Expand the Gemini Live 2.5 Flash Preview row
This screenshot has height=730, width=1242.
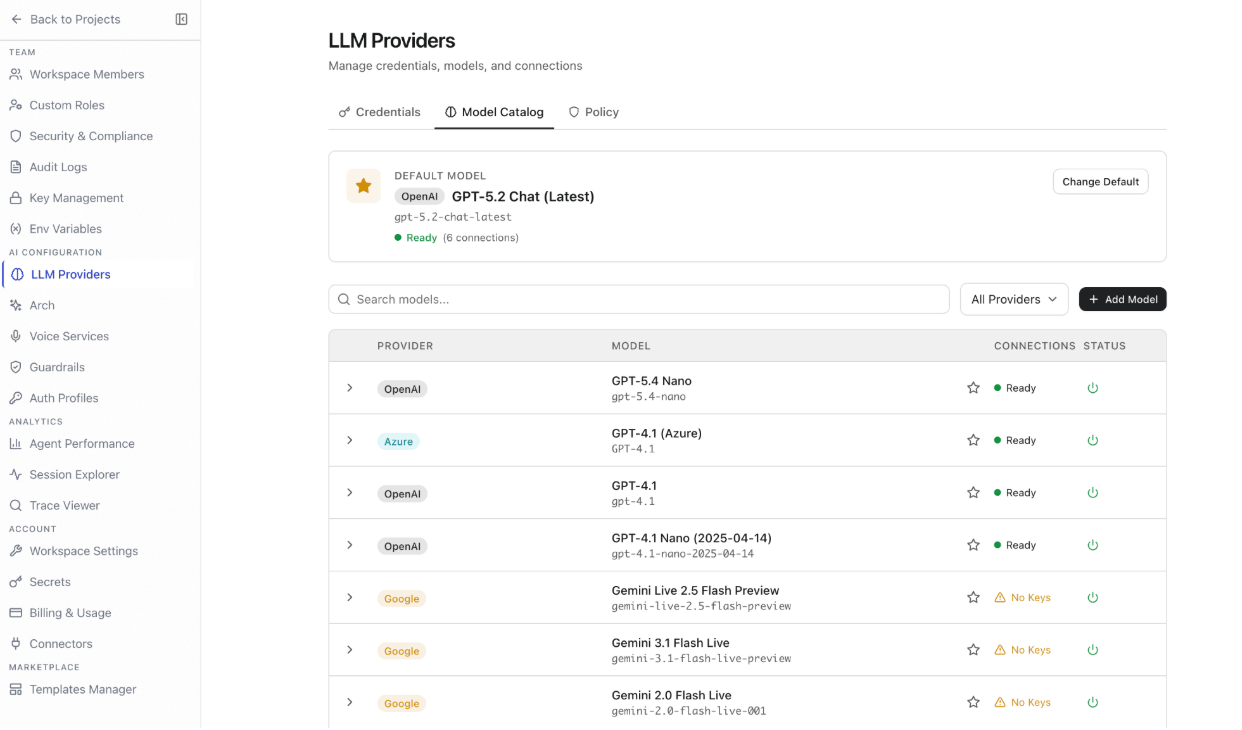(x=350, y=597)
